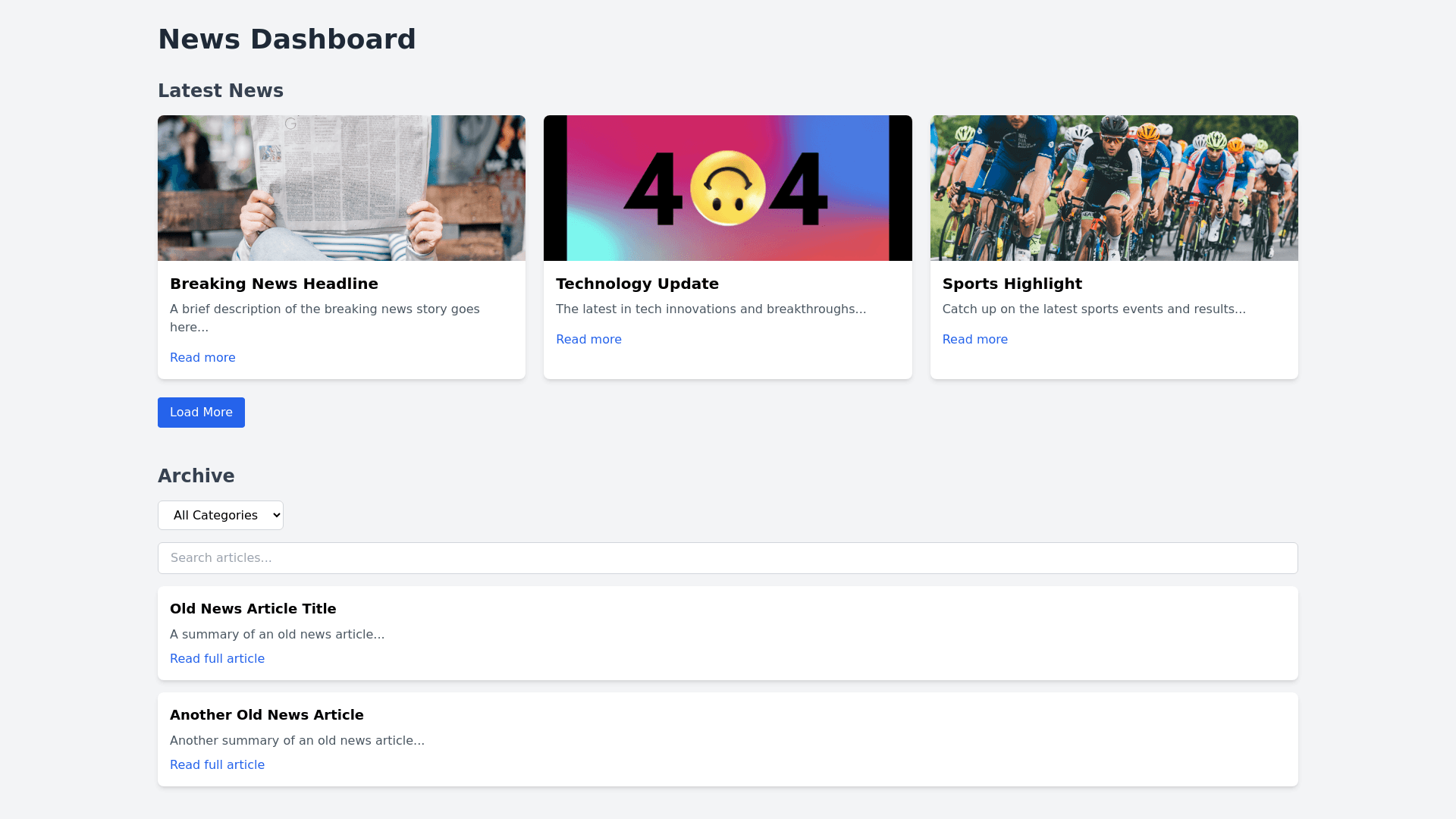The image size is (1456, 819).
Task: Select the Another Old News Article heading
Action: 266,715
